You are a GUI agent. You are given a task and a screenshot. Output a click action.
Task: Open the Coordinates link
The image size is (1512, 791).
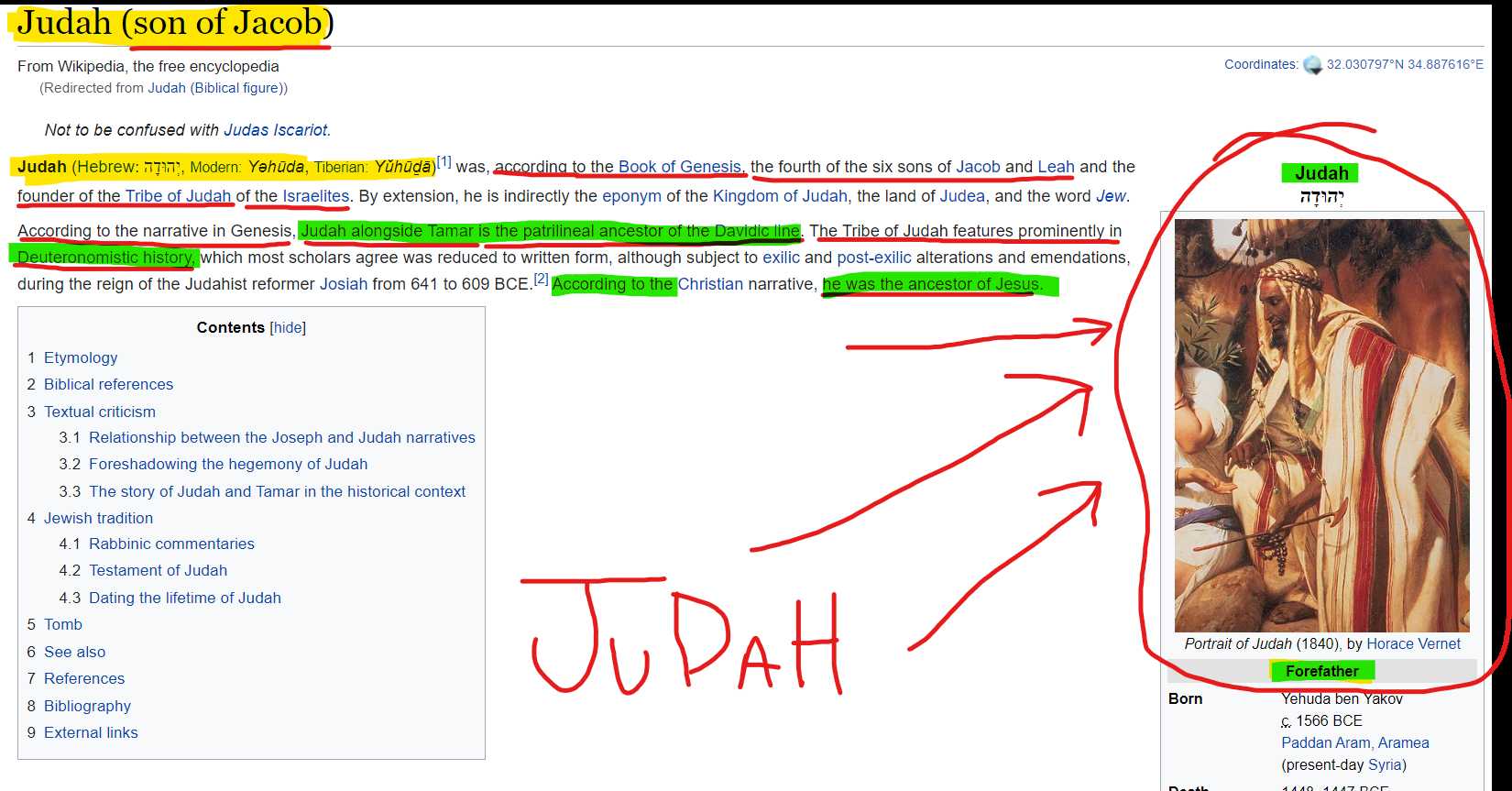coord(1261,64)
